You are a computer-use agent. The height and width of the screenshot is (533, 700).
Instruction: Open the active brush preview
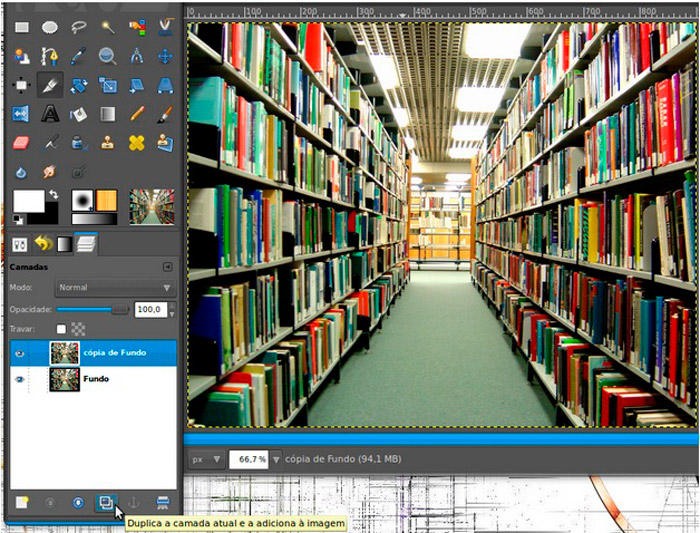click(x=82, y=200)
